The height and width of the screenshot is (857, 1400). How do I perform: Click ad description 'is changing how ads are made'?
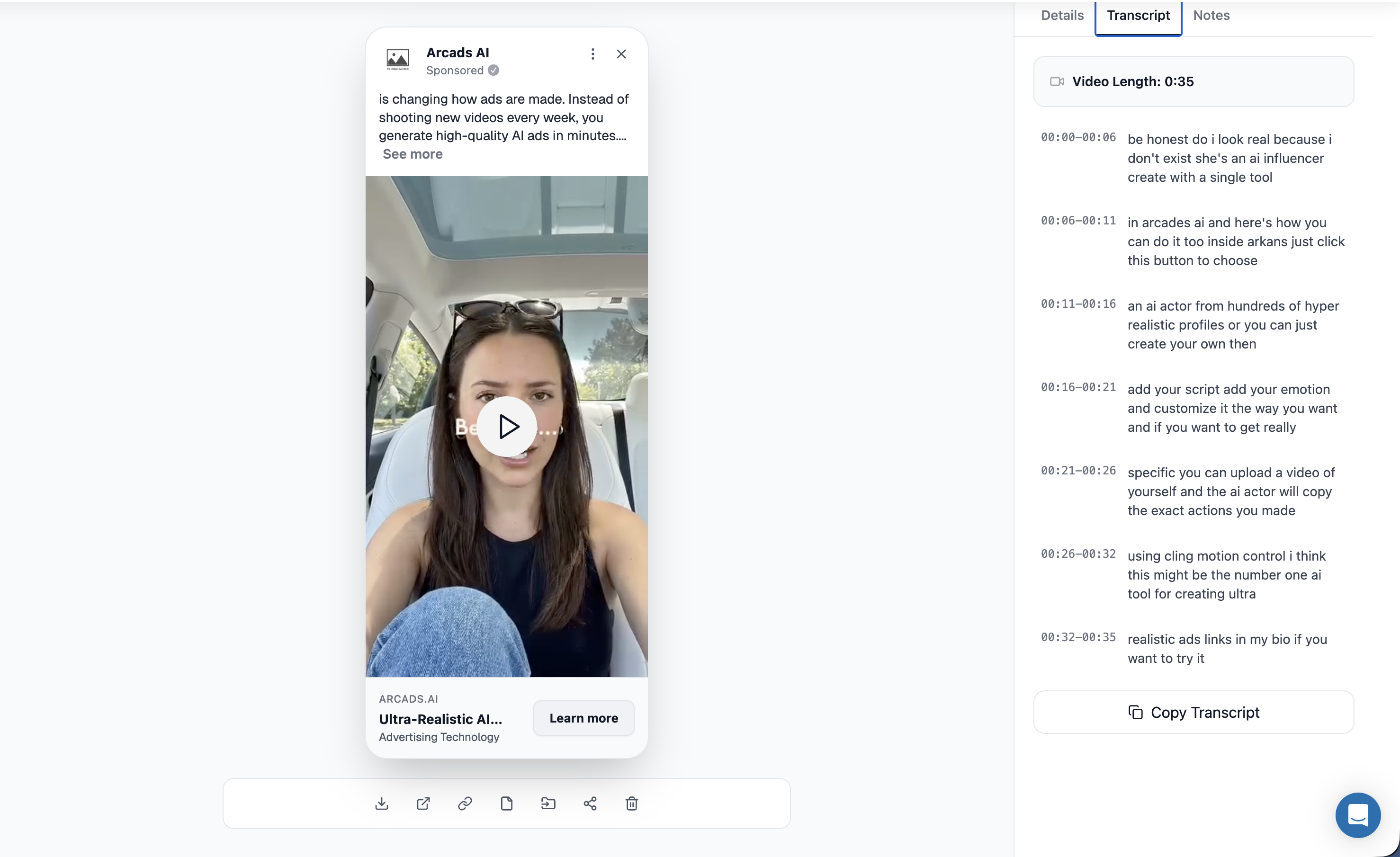[503, 117]
